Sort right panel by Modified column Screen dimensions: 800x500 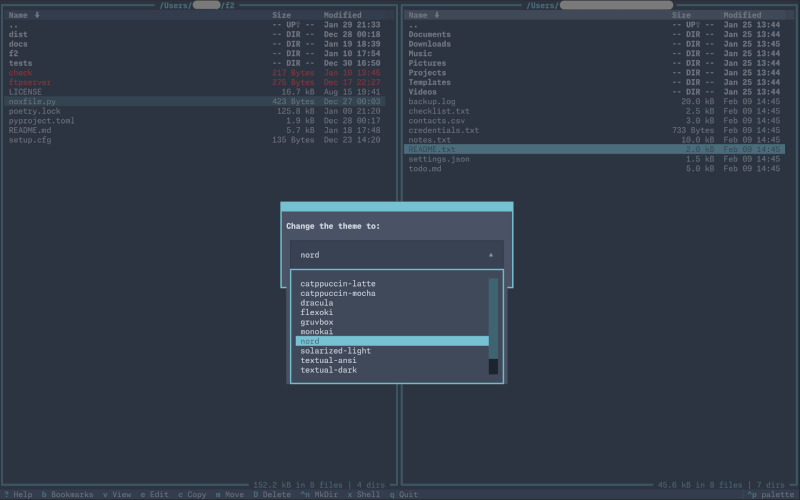click(x=742, y=15)
